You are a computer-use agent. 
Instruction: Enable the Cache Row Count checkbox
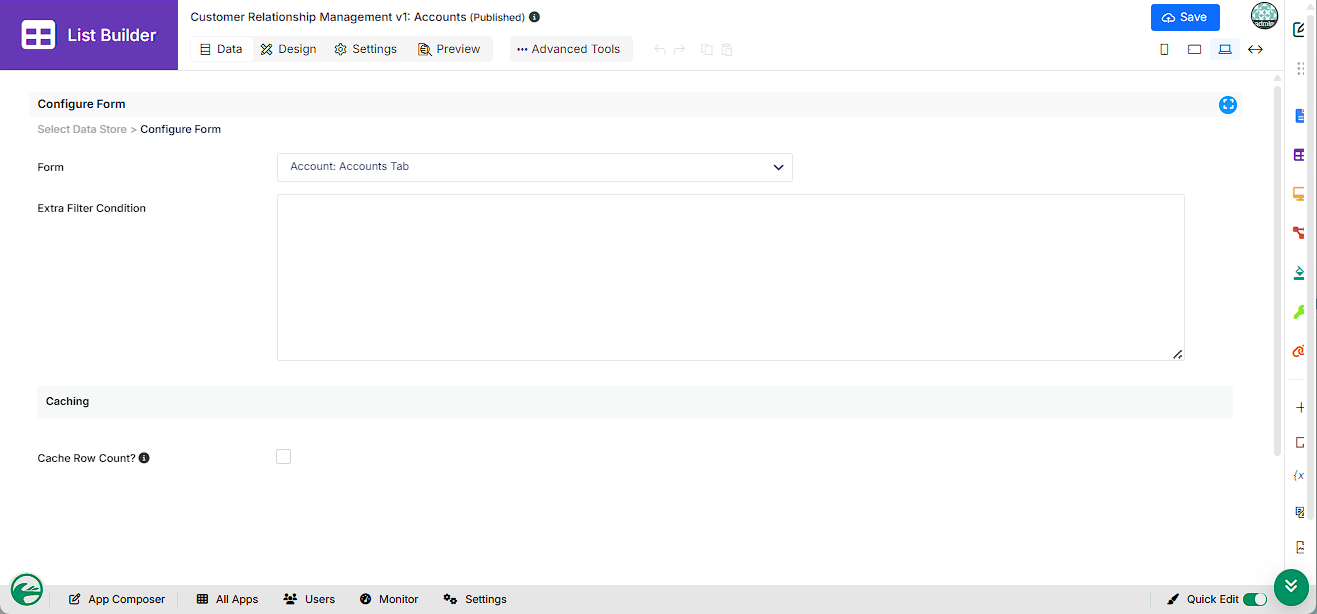(283, 457)
